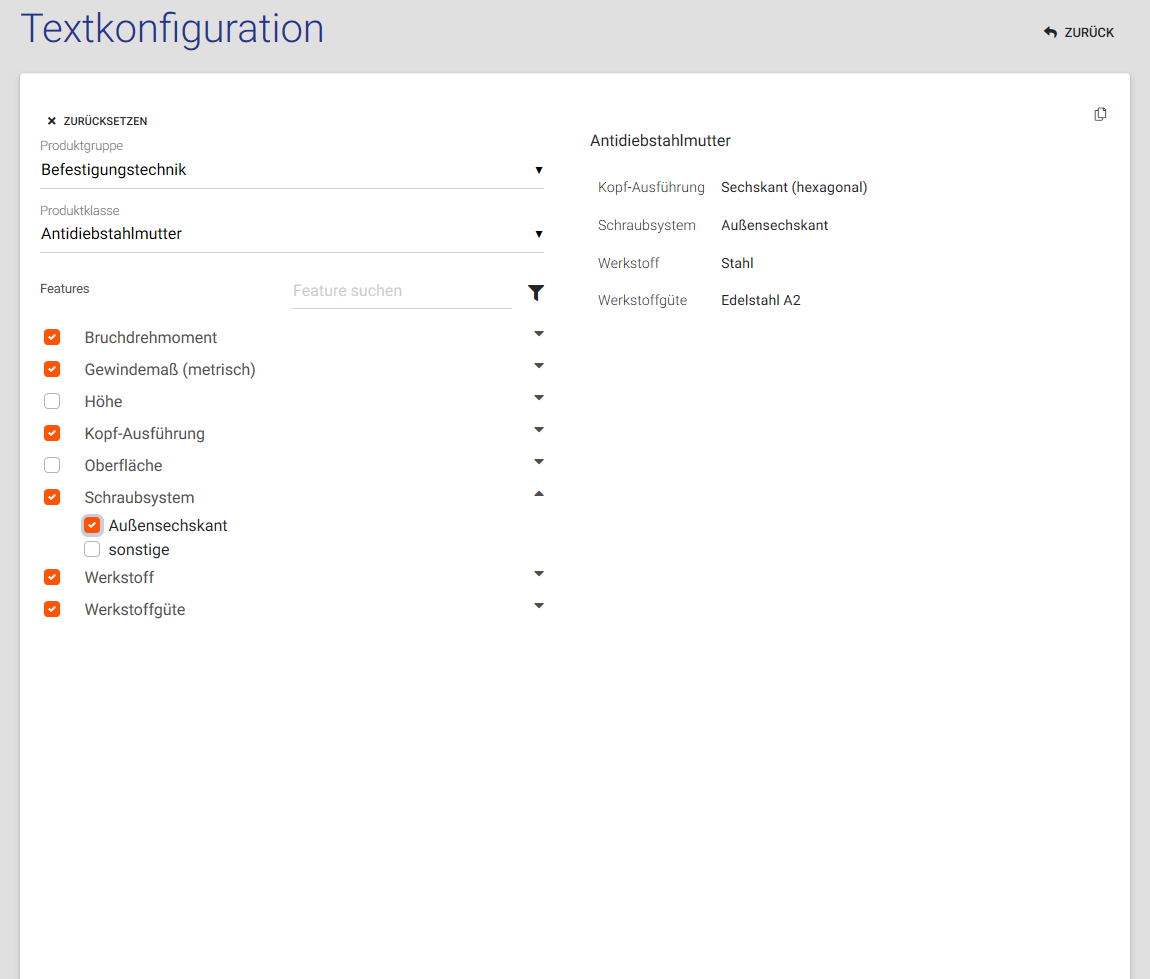1150x979 pixels.
Task: Uncheck the Bruchdrehmoment checkbox
Action: 52,338
